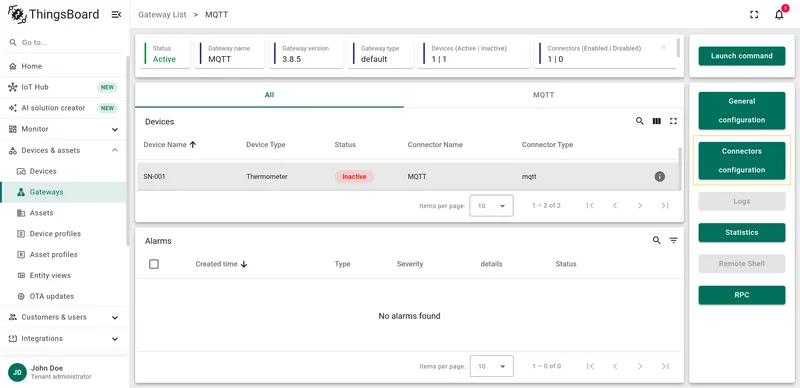Switch to the MQTT tab
The height and width of the screenshot is (388, 800).
543,95
